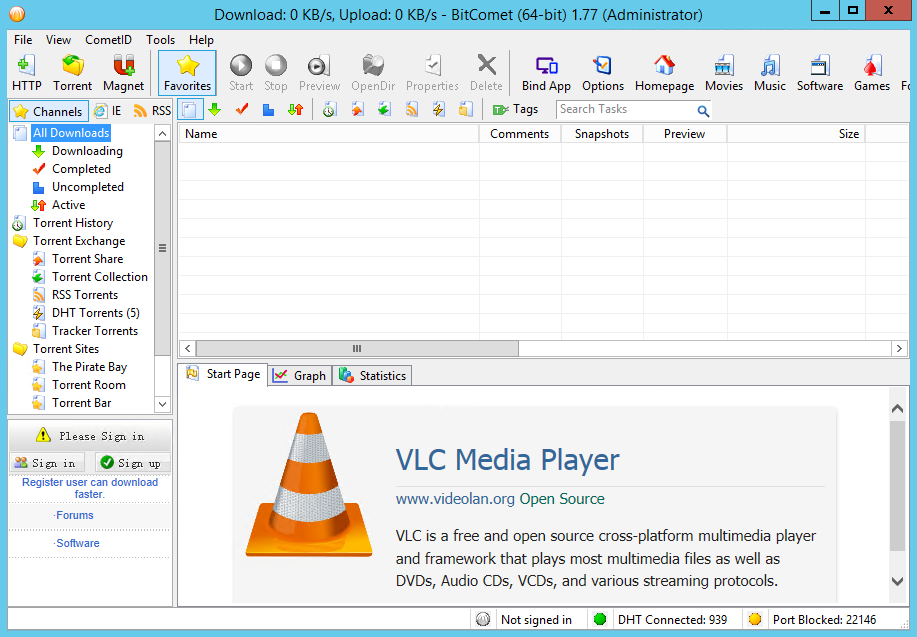Viewport: 917px width, 637px height.
Task: Open the File menu
Action: point(23,40)
